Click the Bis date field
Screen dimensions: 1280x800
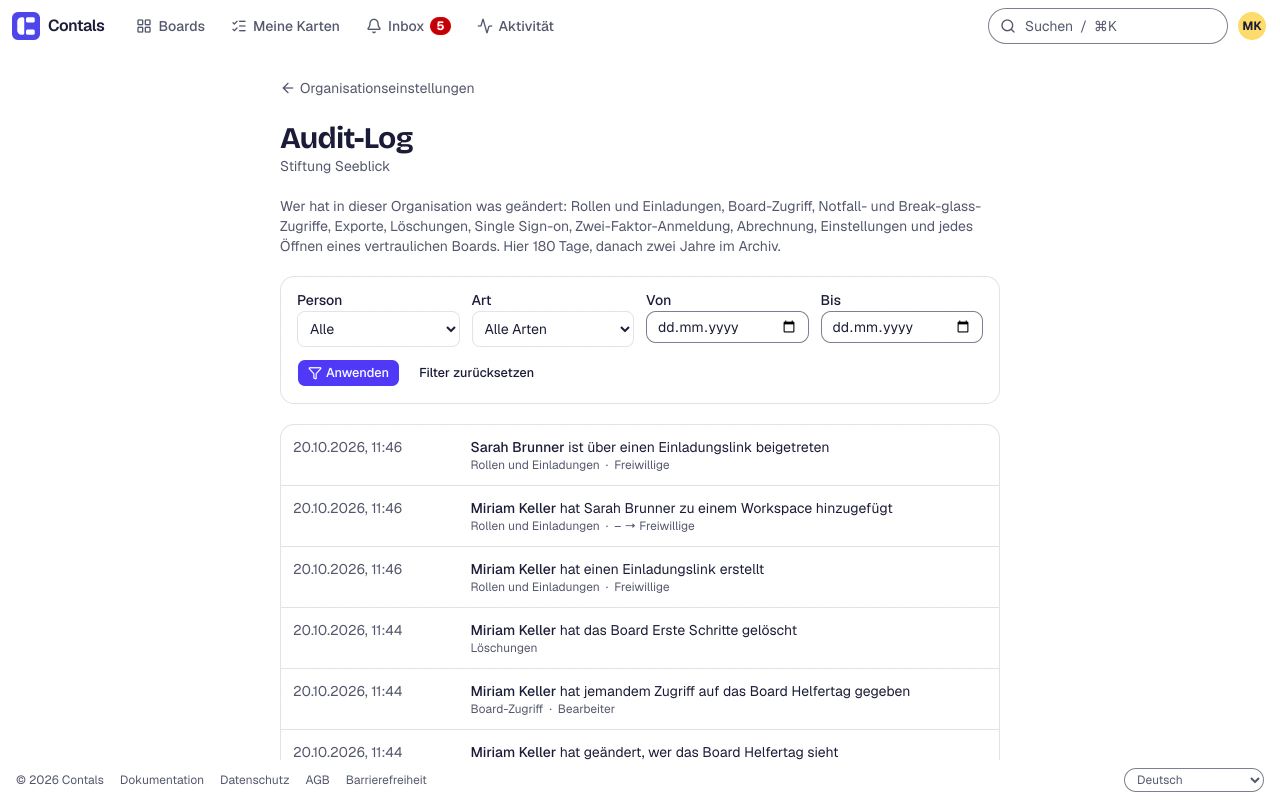902,327
